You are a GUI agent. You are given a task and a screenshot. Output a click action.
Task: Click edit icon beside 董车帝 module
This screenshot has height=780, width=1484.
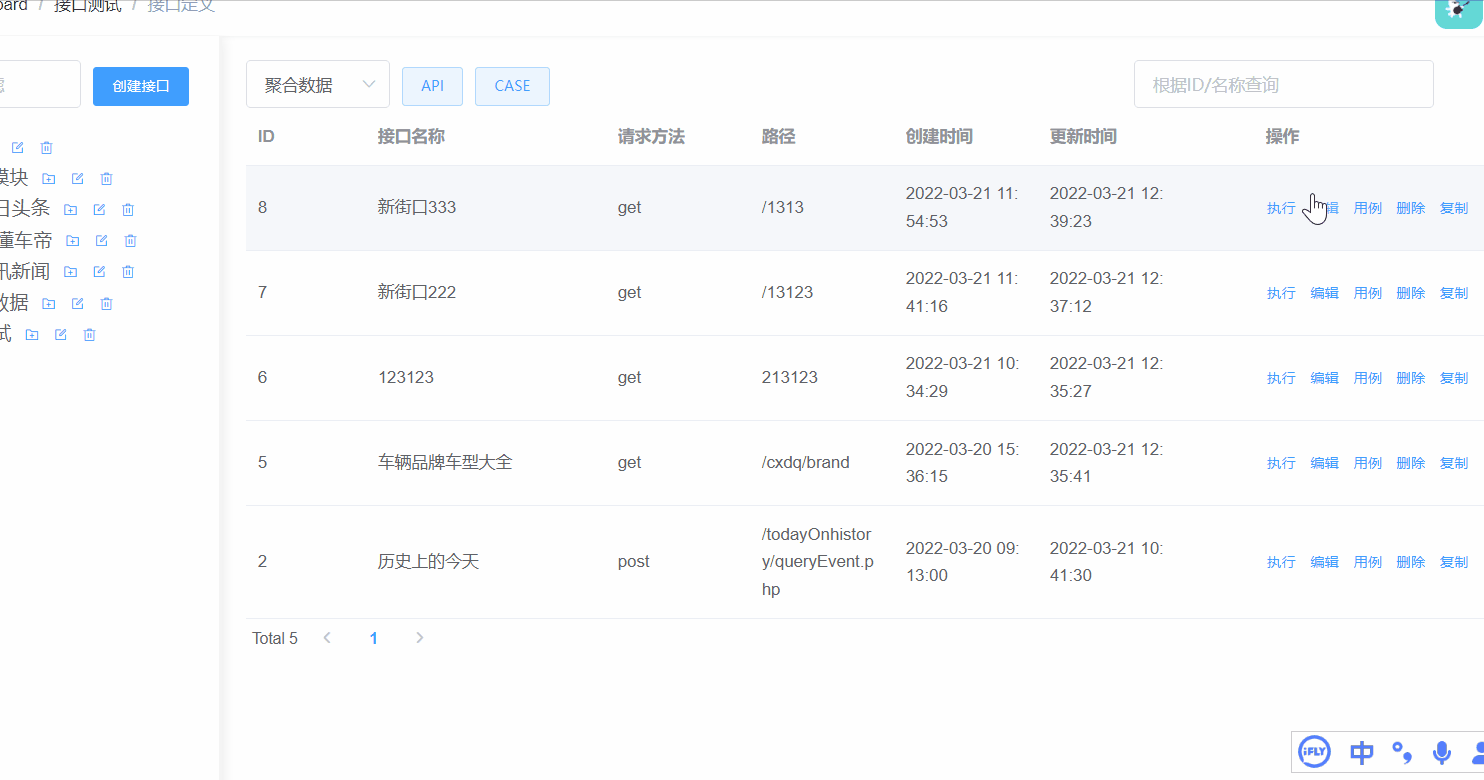[101, 241]
